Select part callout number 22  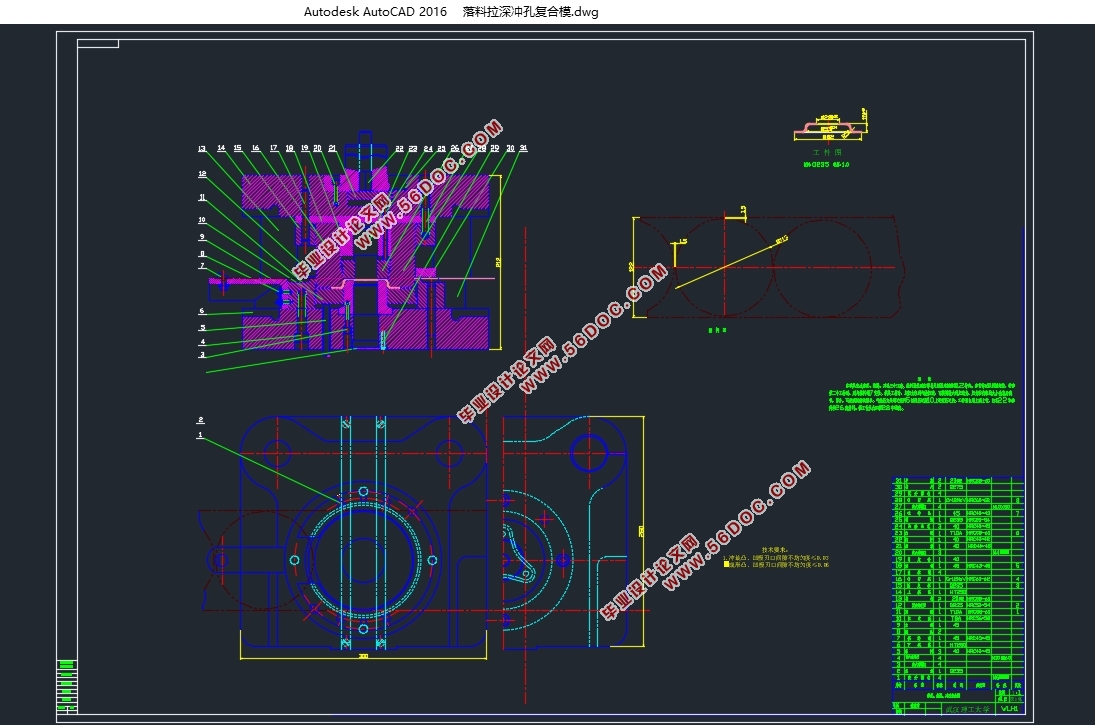399,149
